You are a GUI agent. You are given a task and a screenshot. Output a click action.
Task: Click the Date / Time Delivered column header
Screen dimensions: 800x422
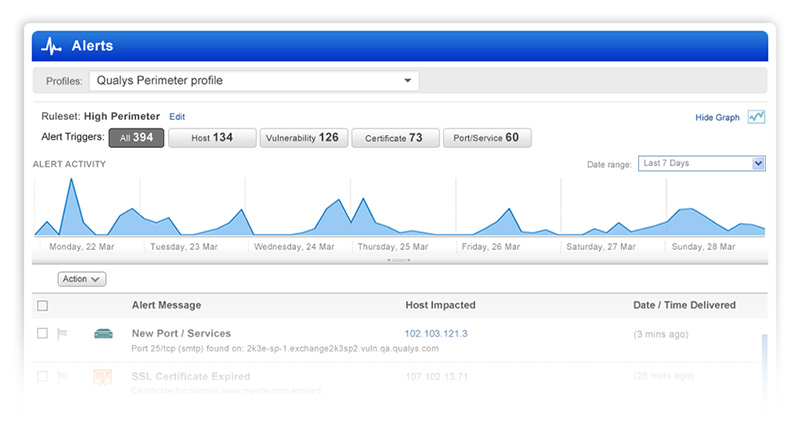(x=684, y=305)
